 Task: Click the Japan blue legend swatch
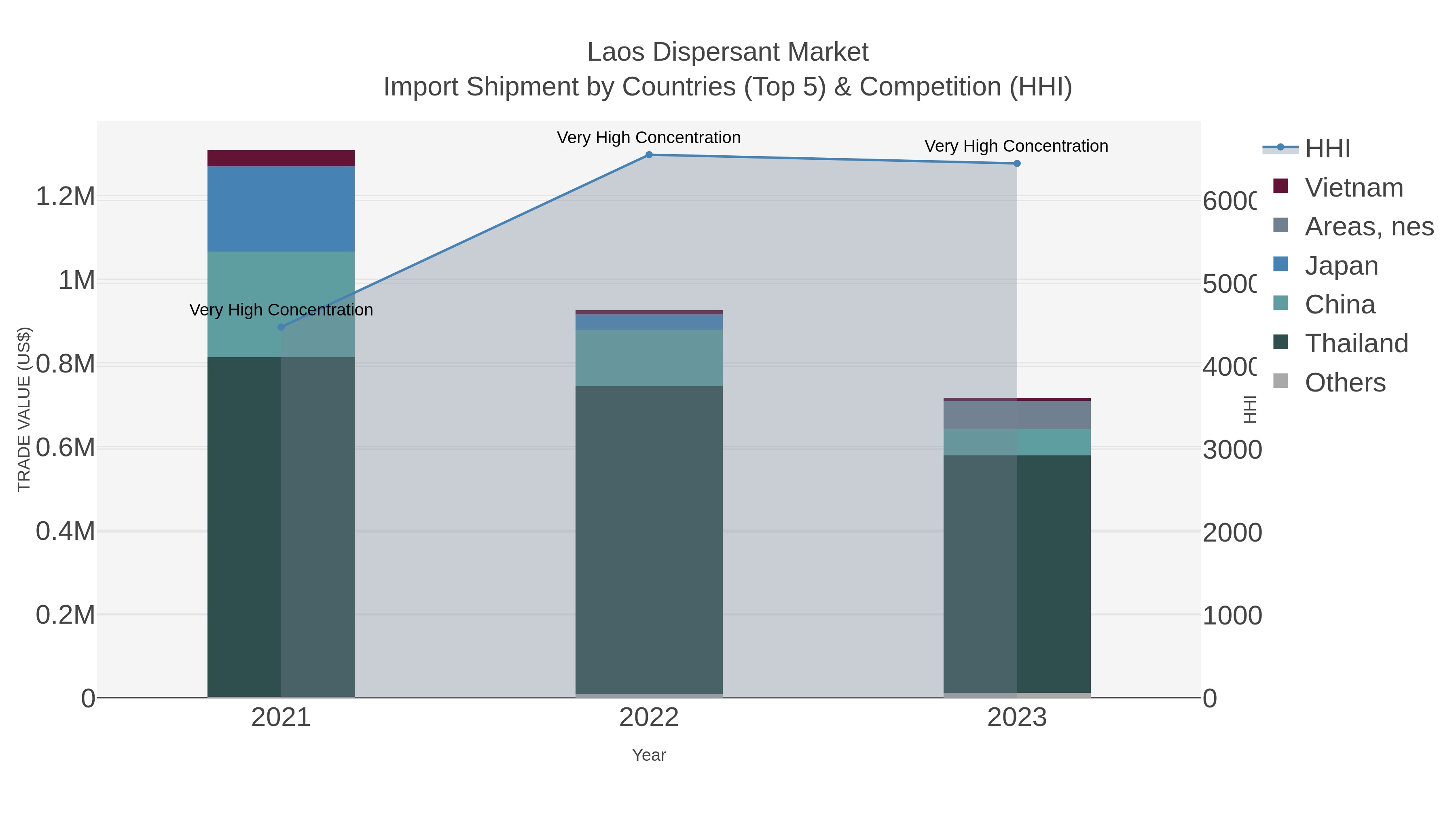[x=1280, y=264]
